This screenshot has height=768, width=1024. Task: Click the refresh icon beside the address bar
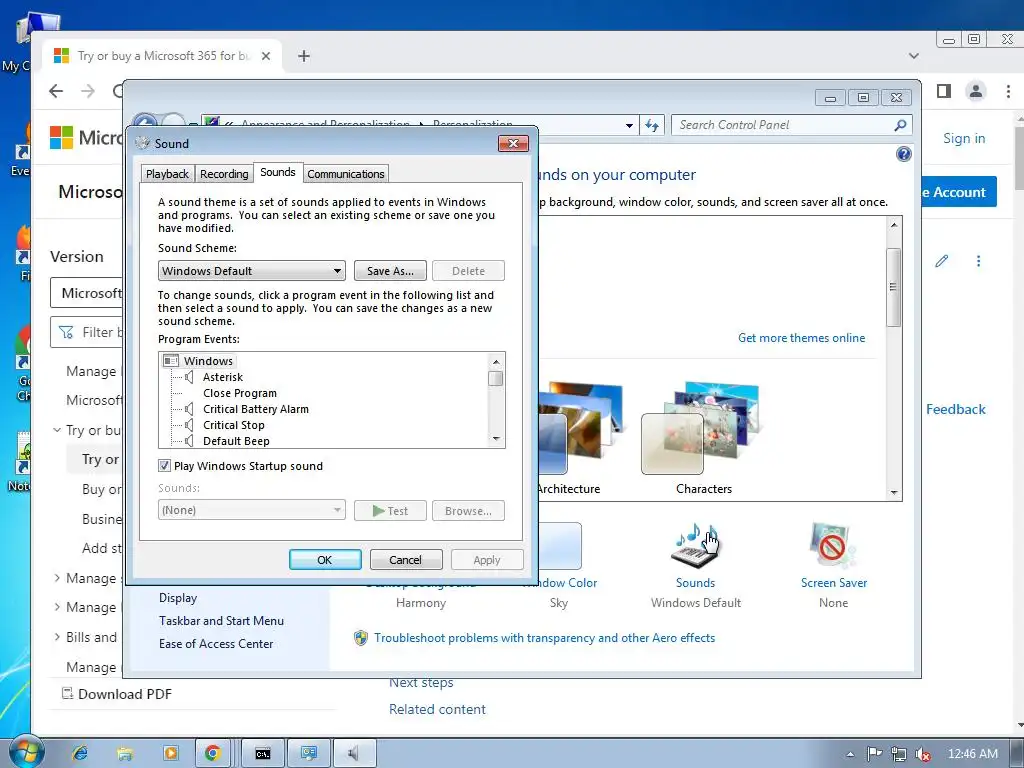[652, 125]
